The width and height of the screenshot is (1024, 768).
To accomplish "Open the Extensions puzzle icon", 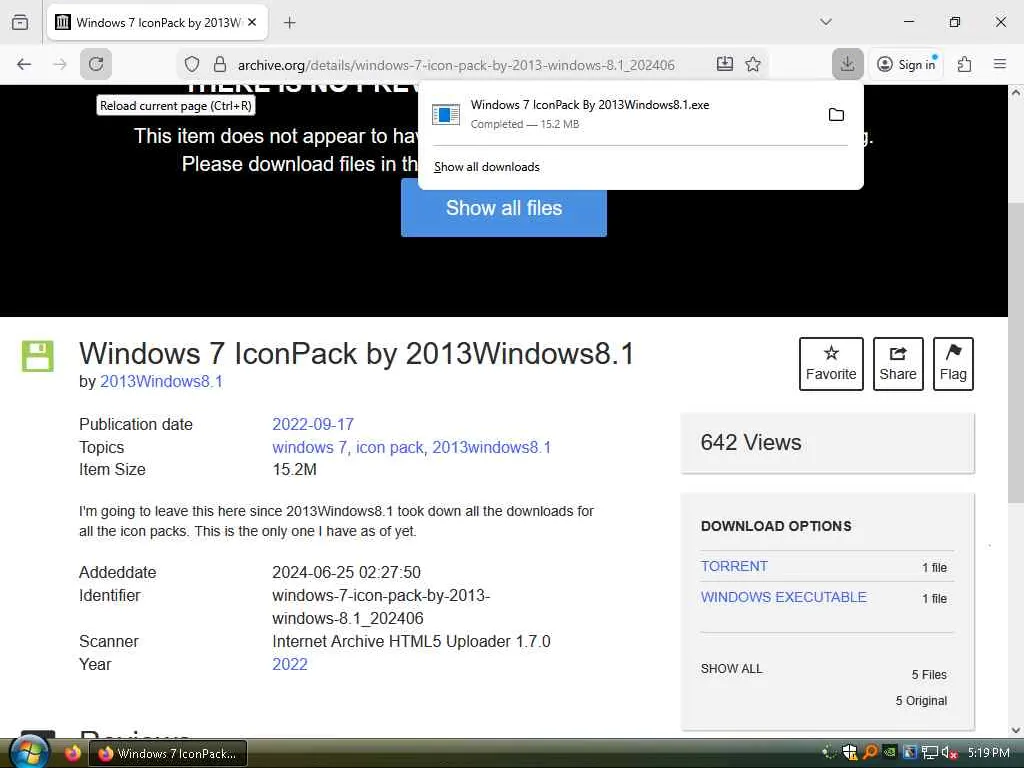I will pos(964,64).
